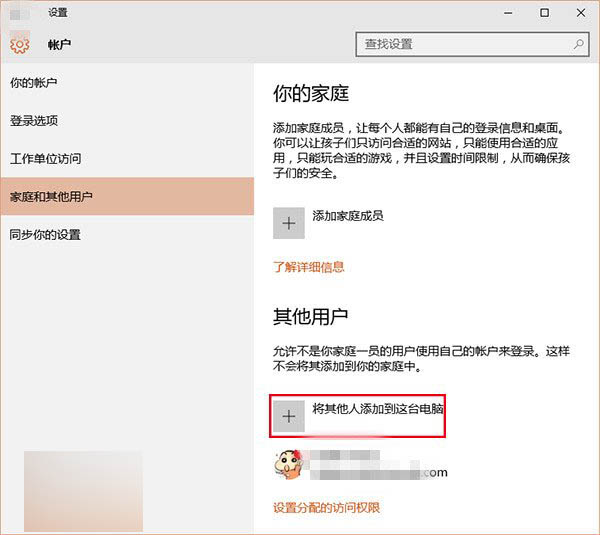Select 家庭和其他用户 in the sidebar

pos(51,196)
